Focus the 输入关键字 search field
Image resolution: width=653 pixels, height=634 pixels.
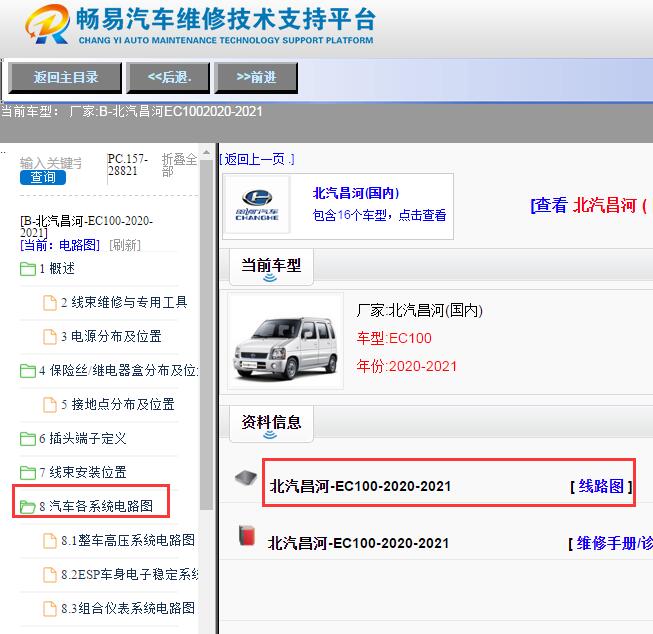(x=51, y=163)
